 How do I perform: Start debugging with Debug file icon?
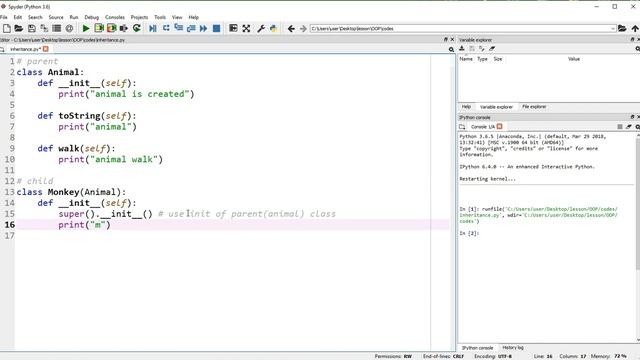[153, 28]
